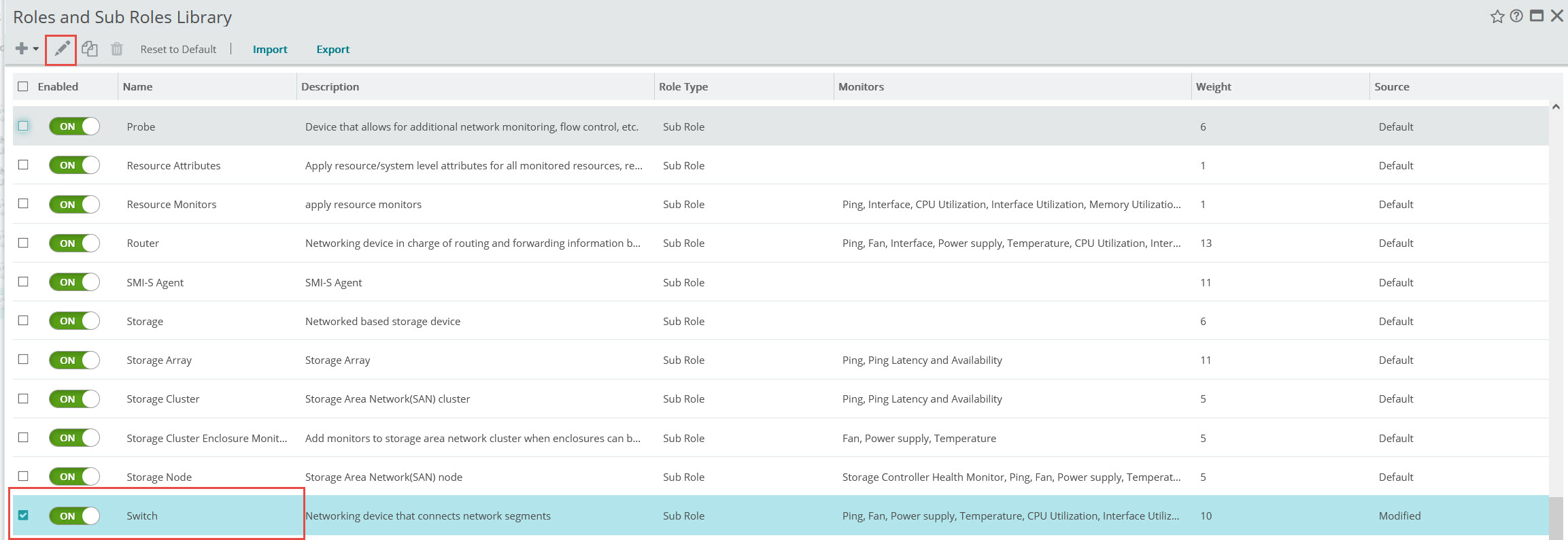The height and width of the screenshot is (540, 1568).
Task: Toggle off the Probe ON switch
Action: [74, 126]
